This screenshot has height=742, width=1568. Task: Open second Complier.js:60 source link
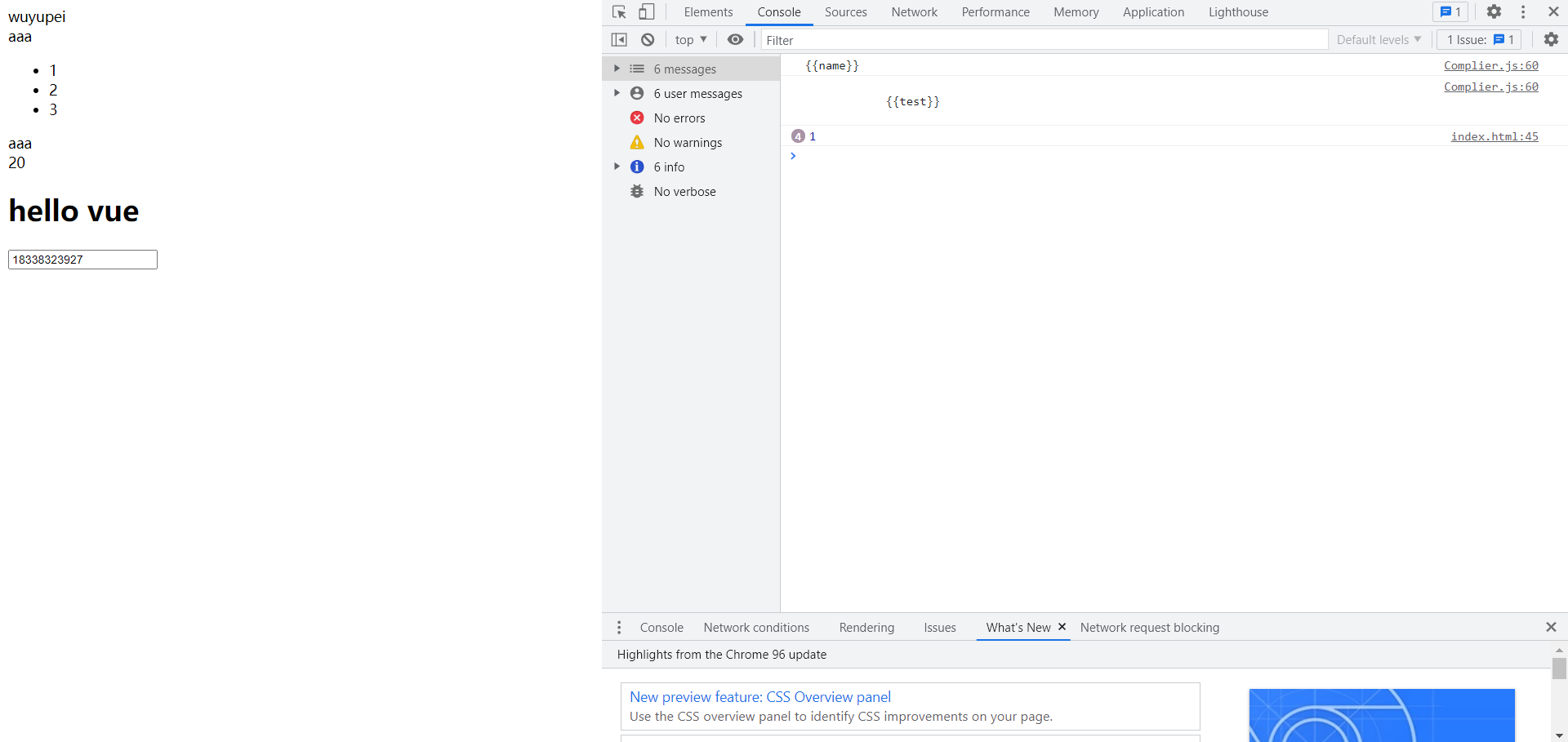[1490, 87]
